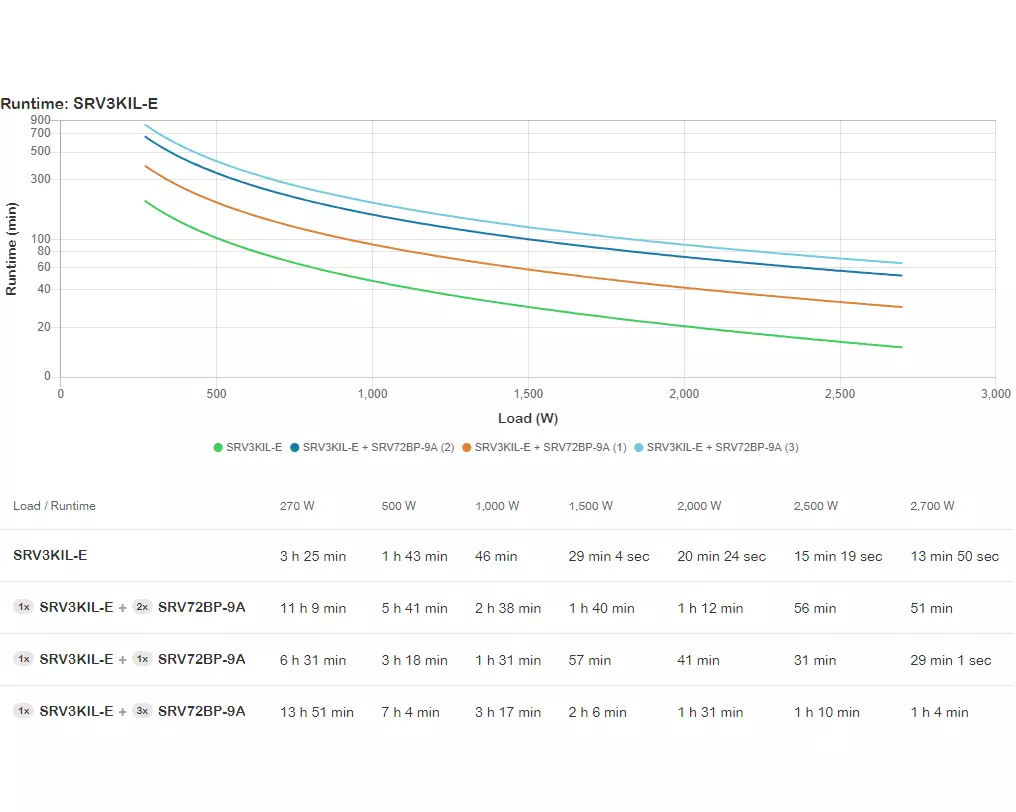The width and height of the screenshot is (1016, 812).
Task: Click the 270 W column header
Action: pyautogui.click(x=297, y=506)
